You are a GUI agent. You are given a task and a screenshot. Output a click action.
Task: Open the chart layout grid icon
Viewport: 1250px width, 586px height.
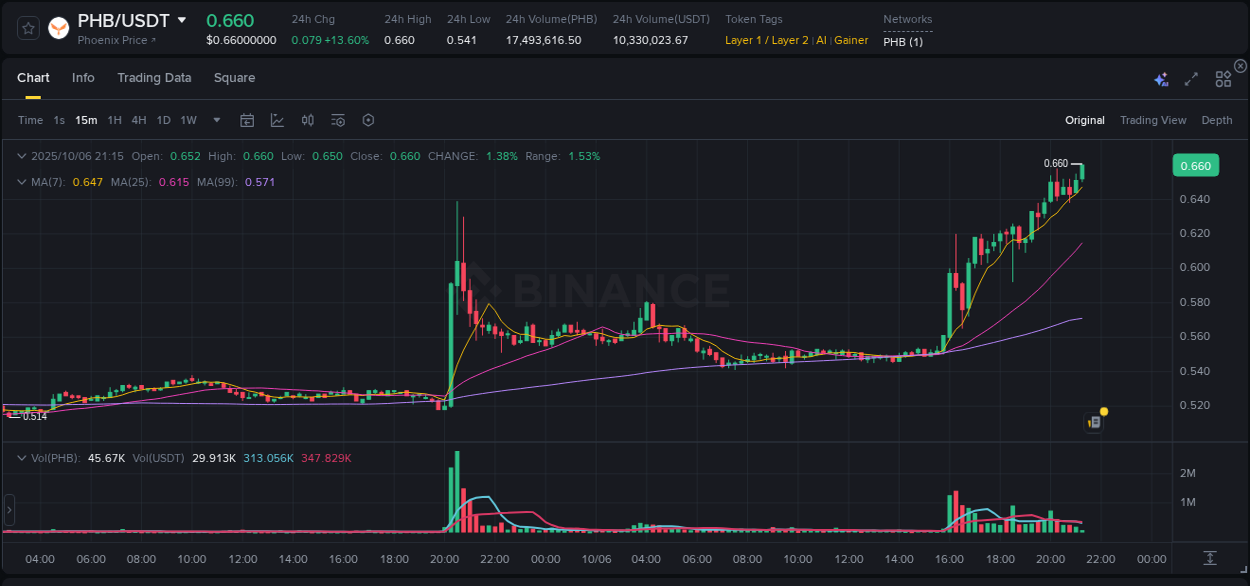[1223, 79]
